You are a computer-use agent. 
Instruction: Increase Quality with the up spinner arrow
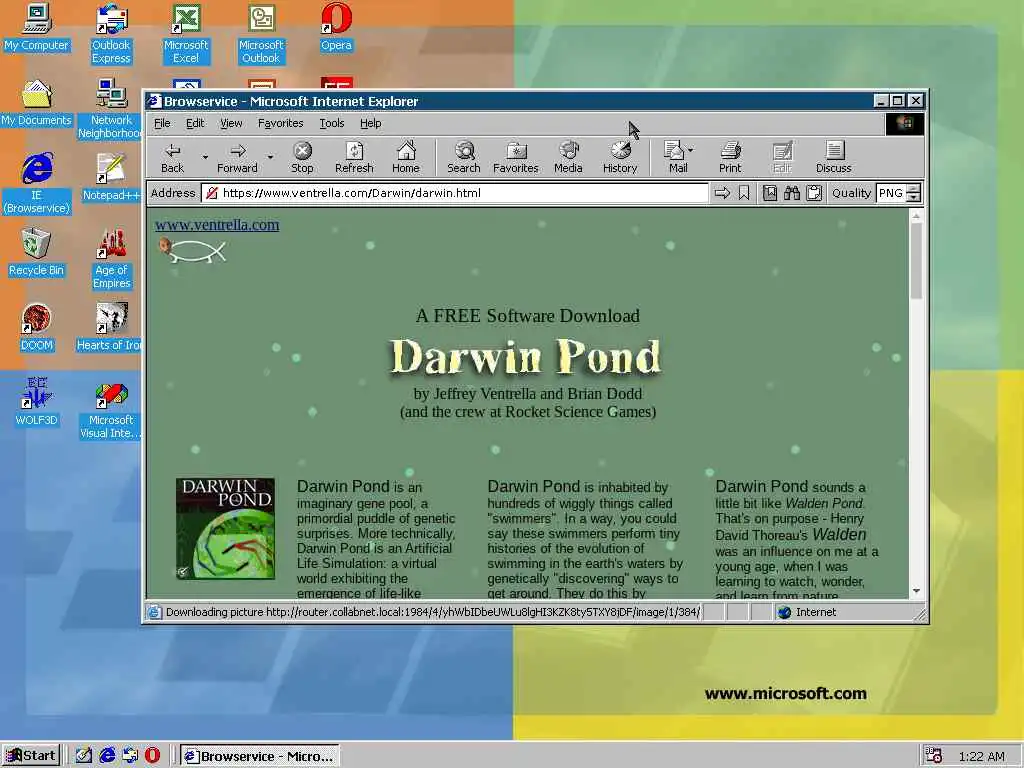click(x=914, y=189)
